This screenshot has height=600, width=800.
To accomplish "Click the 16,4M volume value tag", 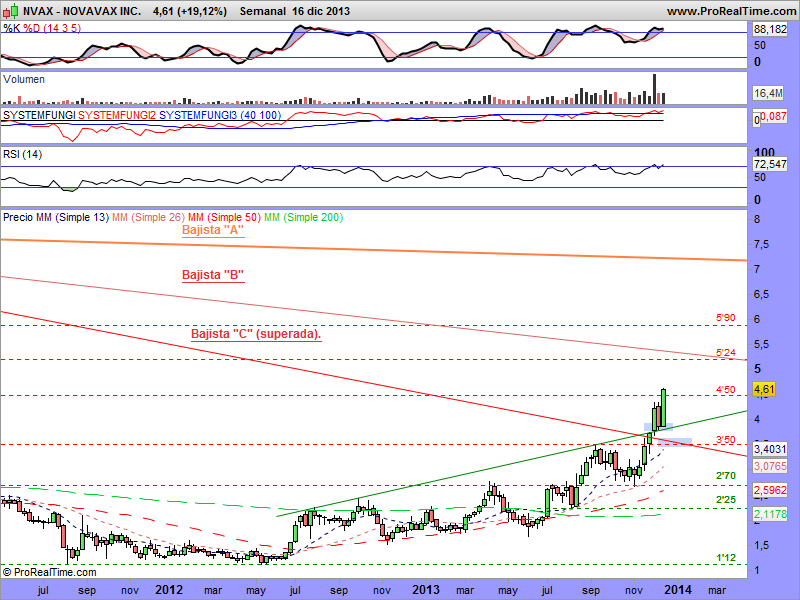I will coord(768,93).
